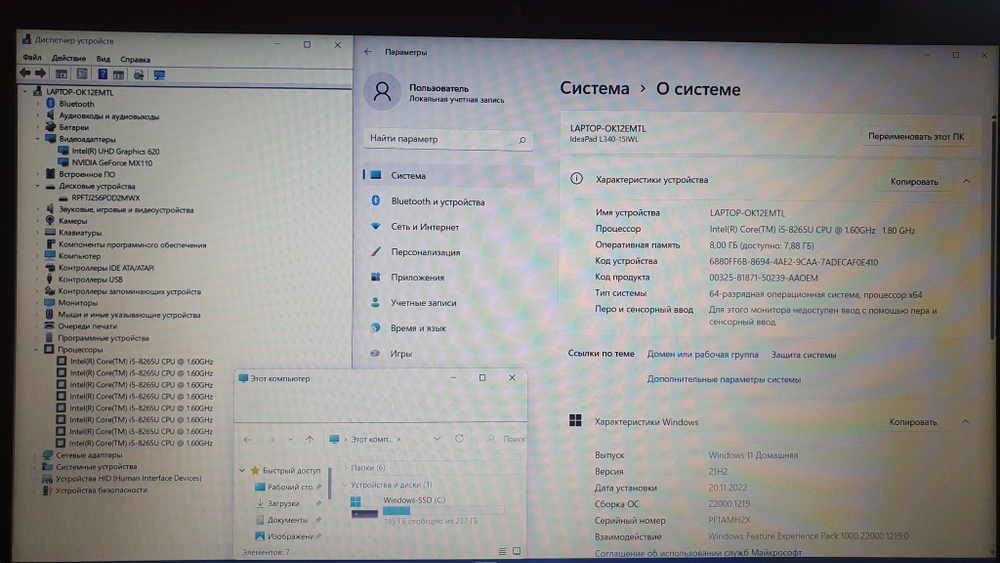The image size is (1000, 563).
Task: Collapse Характеристики Windows section chevron
Action: click(965, 422)
